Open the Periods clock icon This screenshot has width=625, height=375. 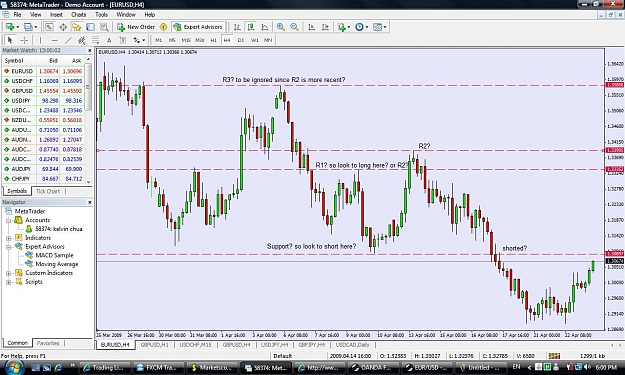[x=360, y=27]
